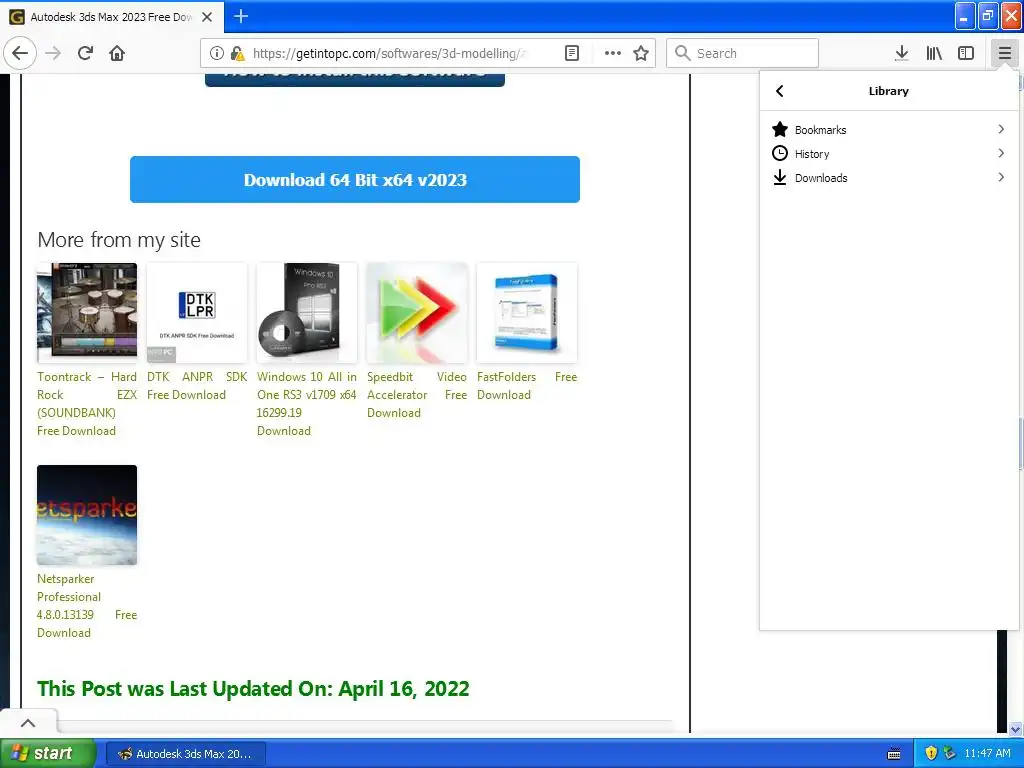The height and width of the screenshot is (768, 1024).
Task: Click the FastFolders box thumbnail
Action: 527,313
